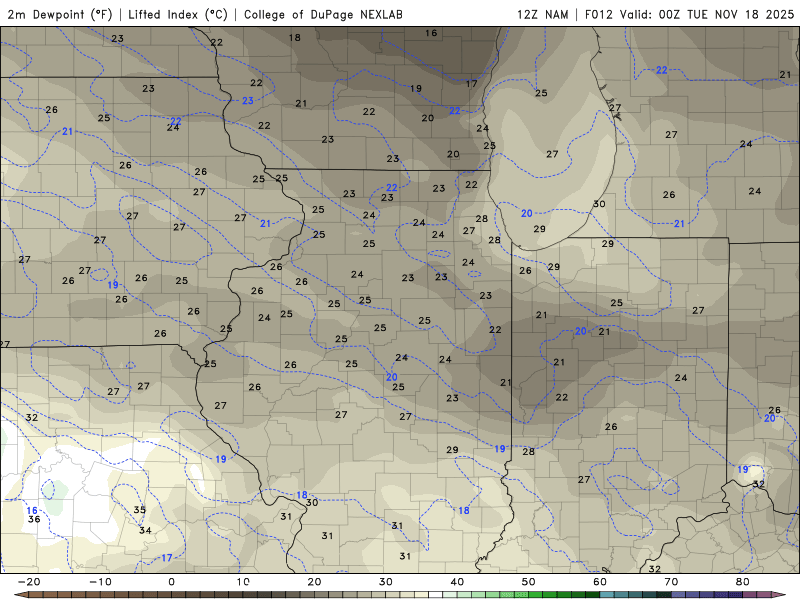Image resolution: width=800 pixels, height=600 pixels.
Task: Click the black 34 dewpoint value
Action: (145, 531)
